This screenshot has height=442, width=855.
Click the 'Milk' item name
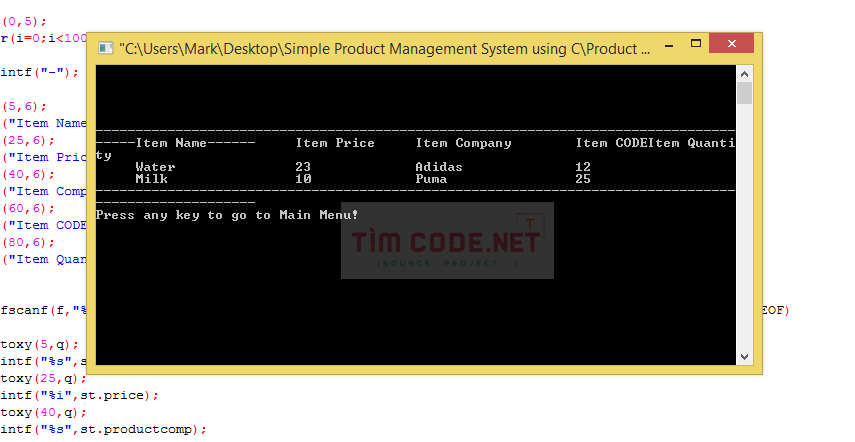[x=152, y=179]
